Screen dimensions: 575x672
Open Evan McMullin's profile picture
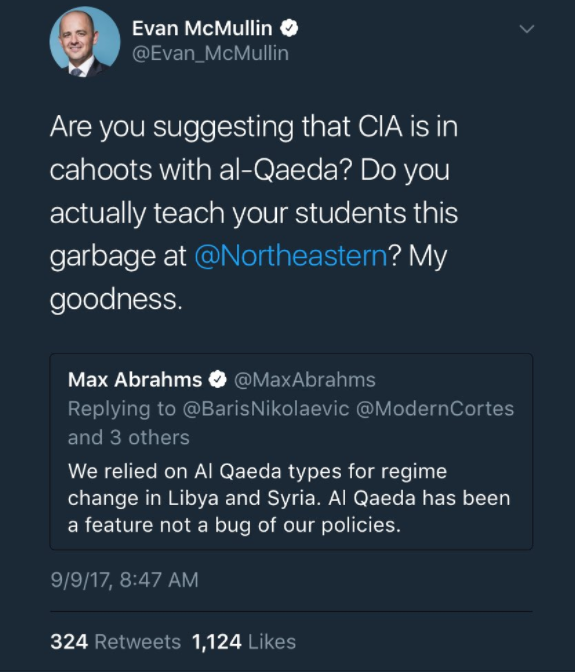point(85,42)
